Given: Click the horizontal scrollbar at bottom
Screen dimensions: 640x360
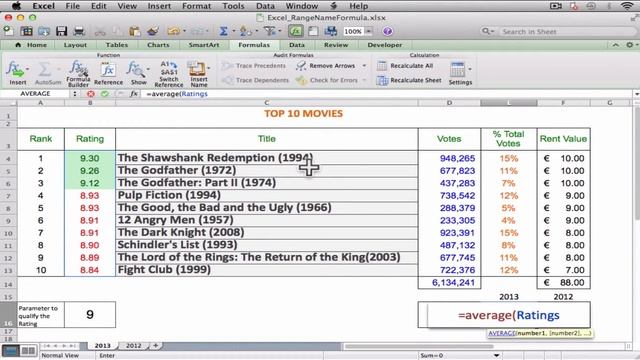Looking at the screenshot, I should [419, 347].
